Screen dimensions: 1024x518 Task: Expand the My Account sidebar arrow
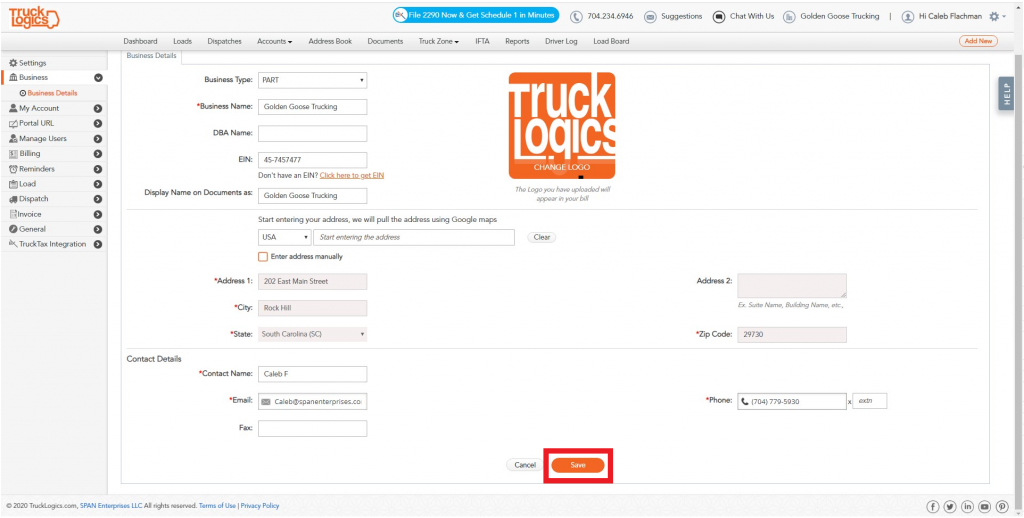[98, 108]
